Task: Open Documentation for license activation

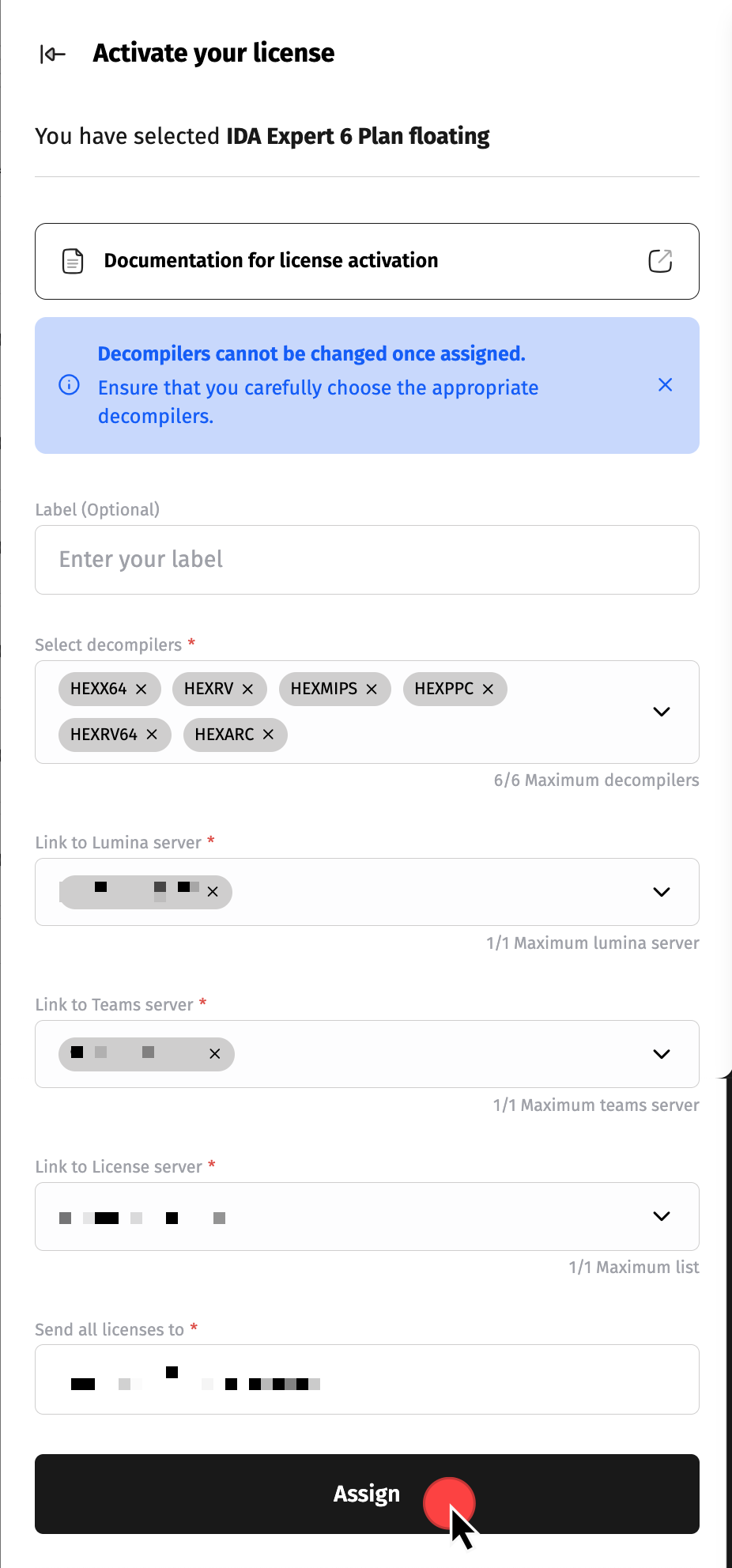Action: [271, 261]
